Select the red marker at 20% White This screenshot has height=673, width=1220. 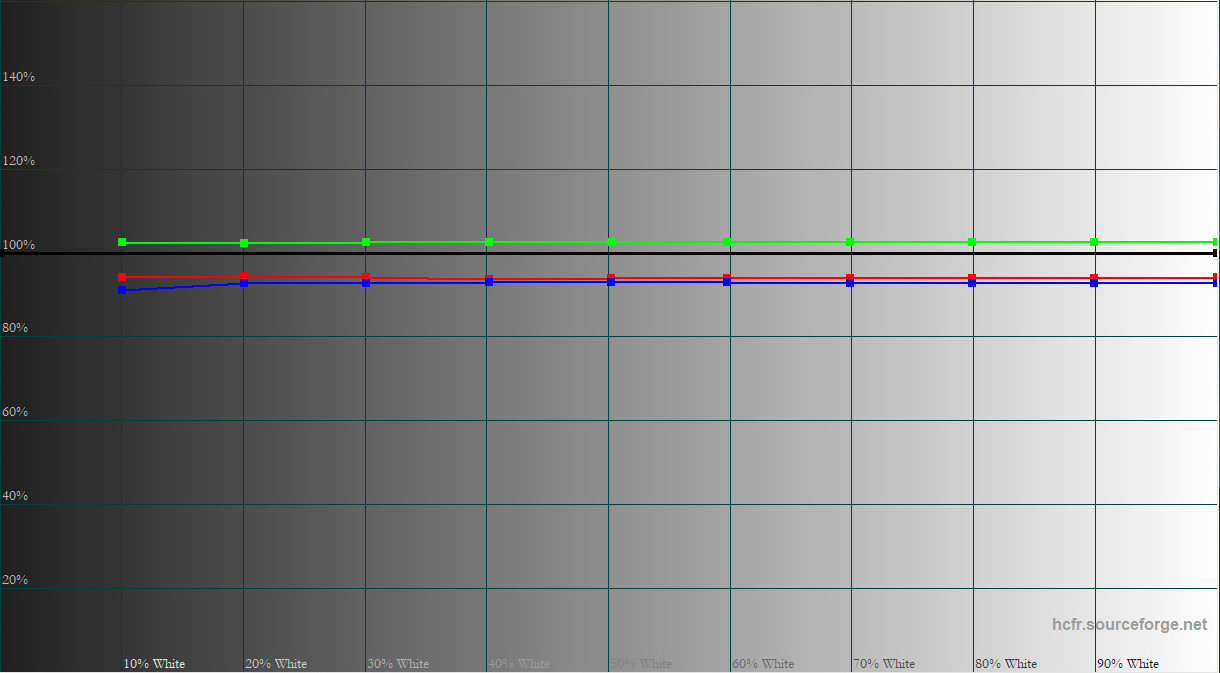pyautogui.click(x=244, y=276)
